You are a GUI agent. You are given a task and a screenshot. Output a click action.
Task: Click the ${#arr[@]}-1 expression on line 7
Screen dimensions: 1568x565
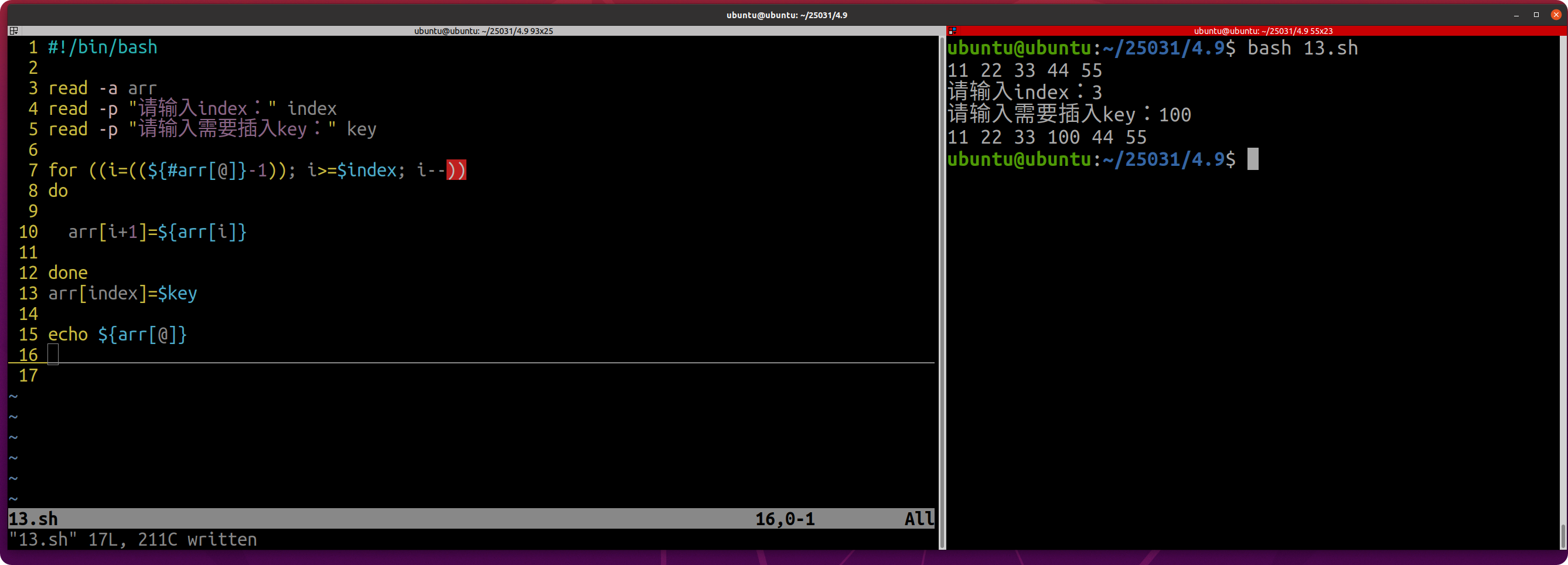tap(207, 170)
